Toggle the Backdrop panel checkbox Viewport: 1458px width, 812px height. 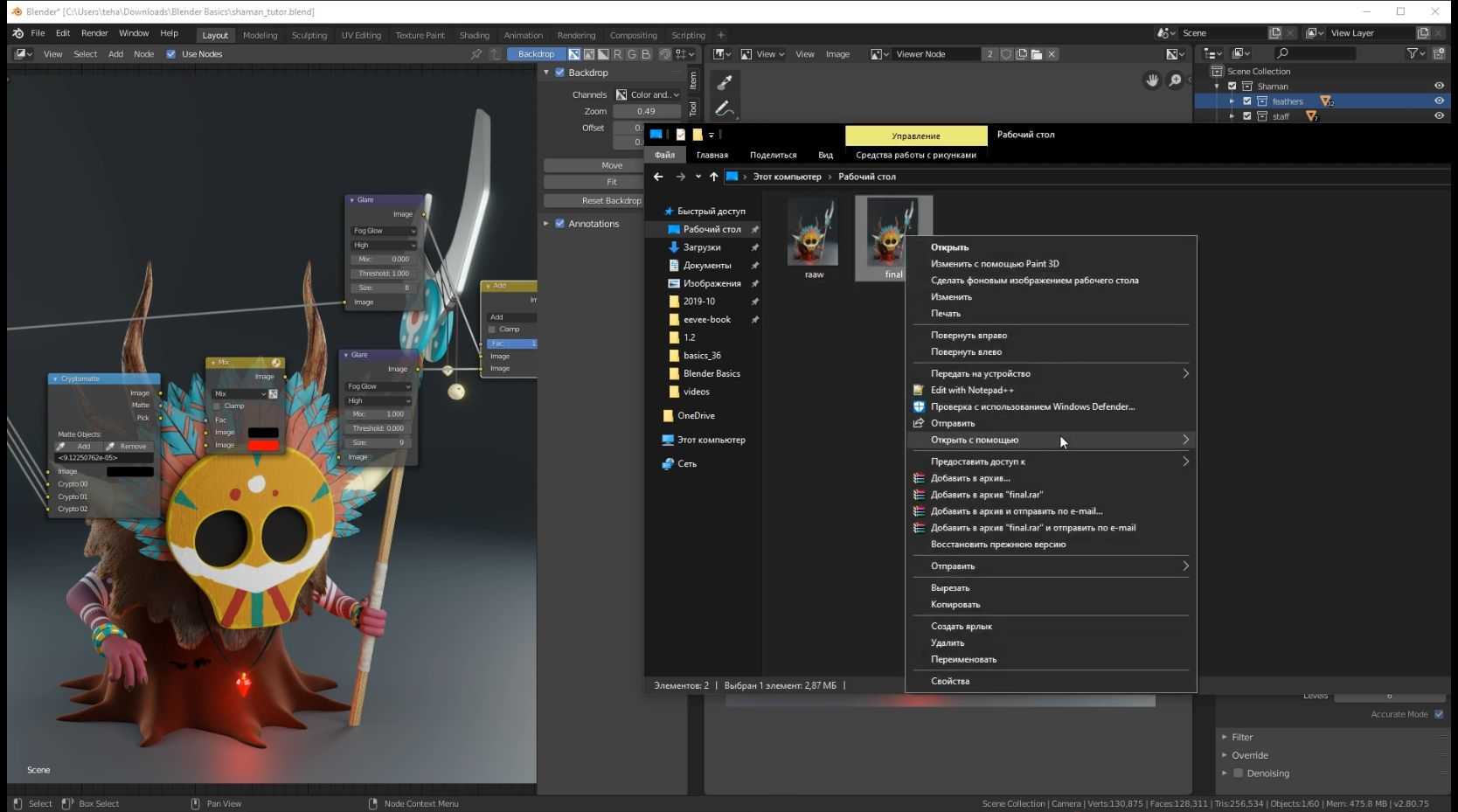tap(560, 73)
